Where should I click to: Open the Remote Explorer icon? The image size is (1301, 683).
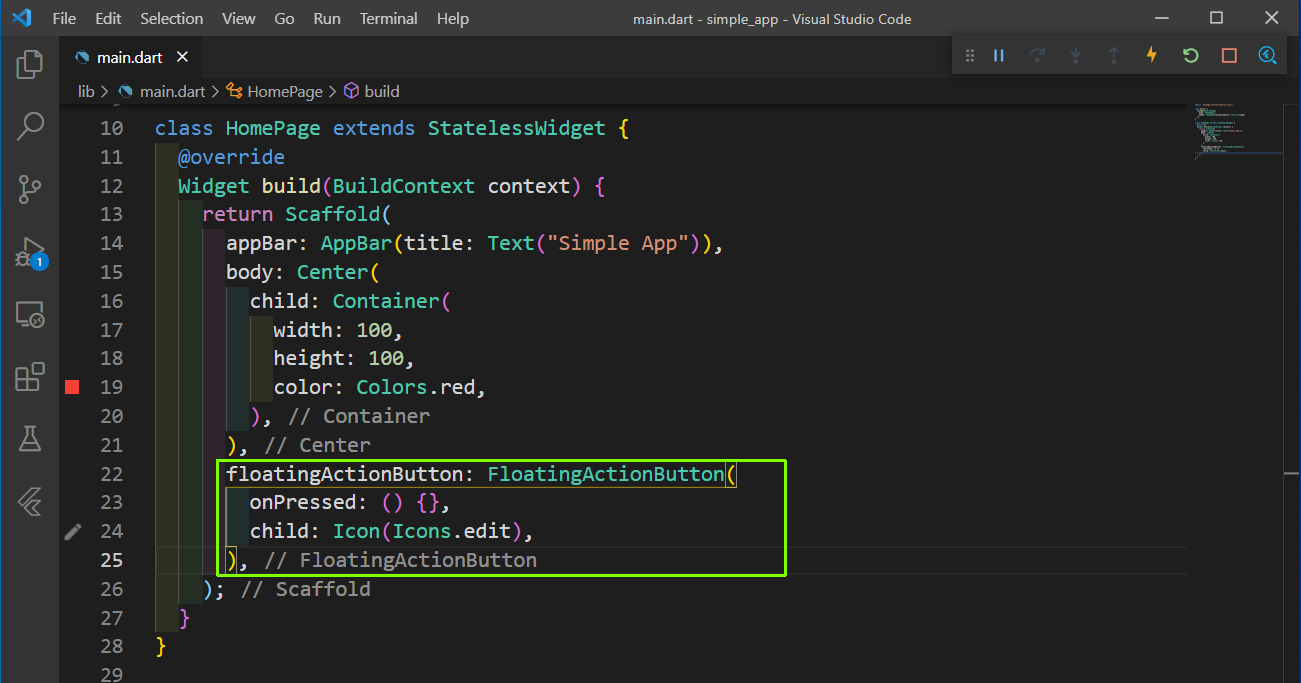(30, 315)
